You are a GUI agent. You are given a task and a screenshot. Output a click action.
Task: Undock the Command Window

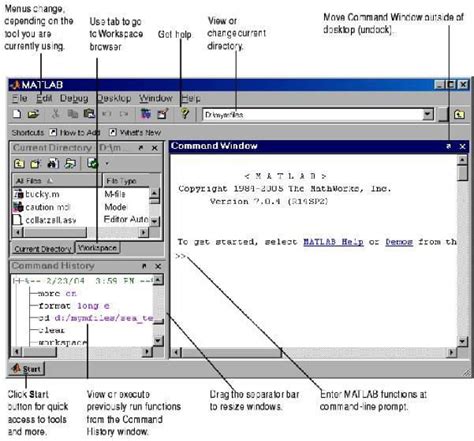pyautogui.click(x=449, y=146)
